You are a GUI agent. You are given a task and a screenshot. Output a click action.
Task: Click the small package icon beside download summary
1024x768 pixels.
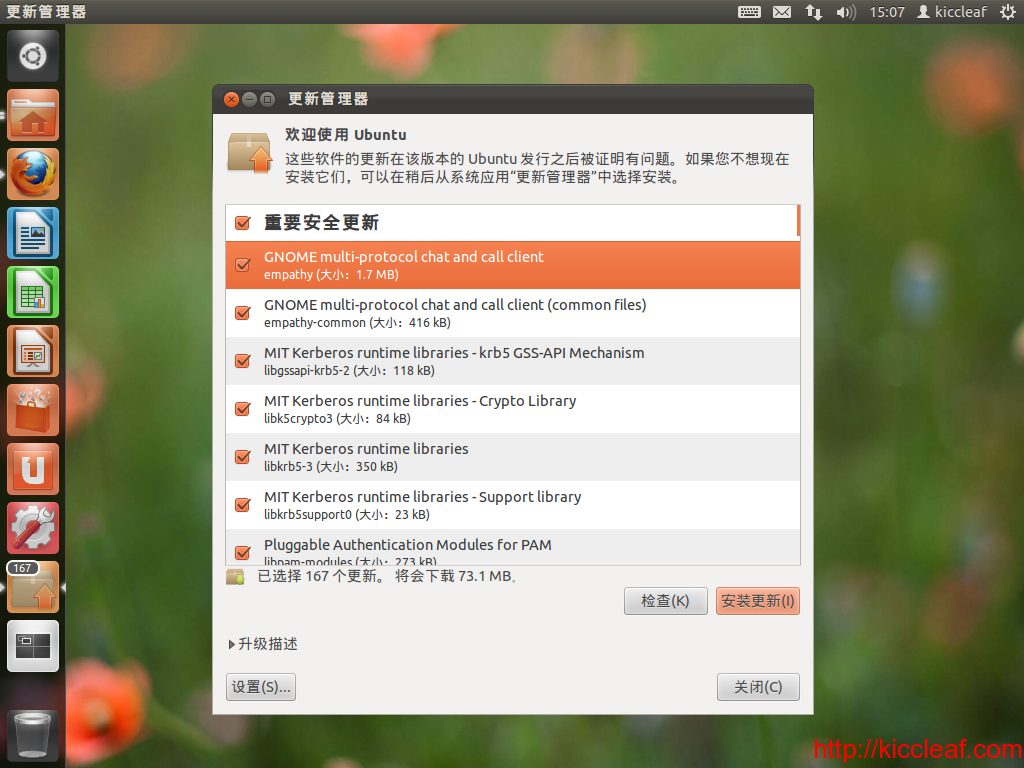pyautogui.click(x=235, y=577)
